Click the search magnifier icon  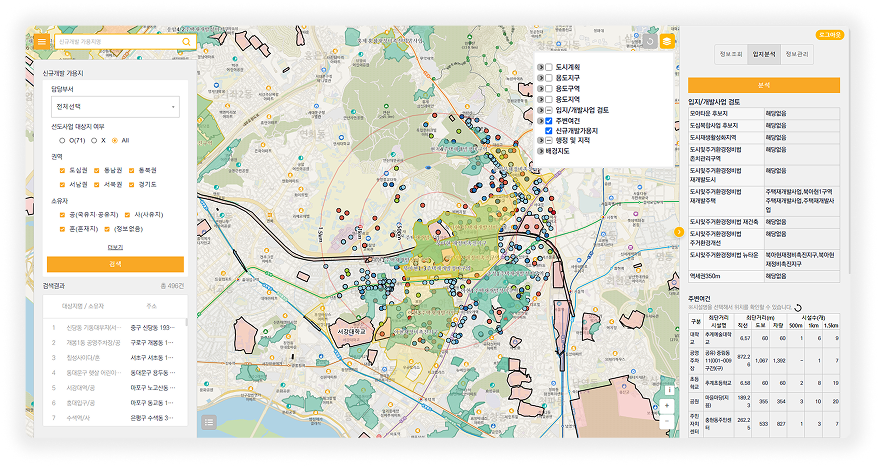[187, 42]
